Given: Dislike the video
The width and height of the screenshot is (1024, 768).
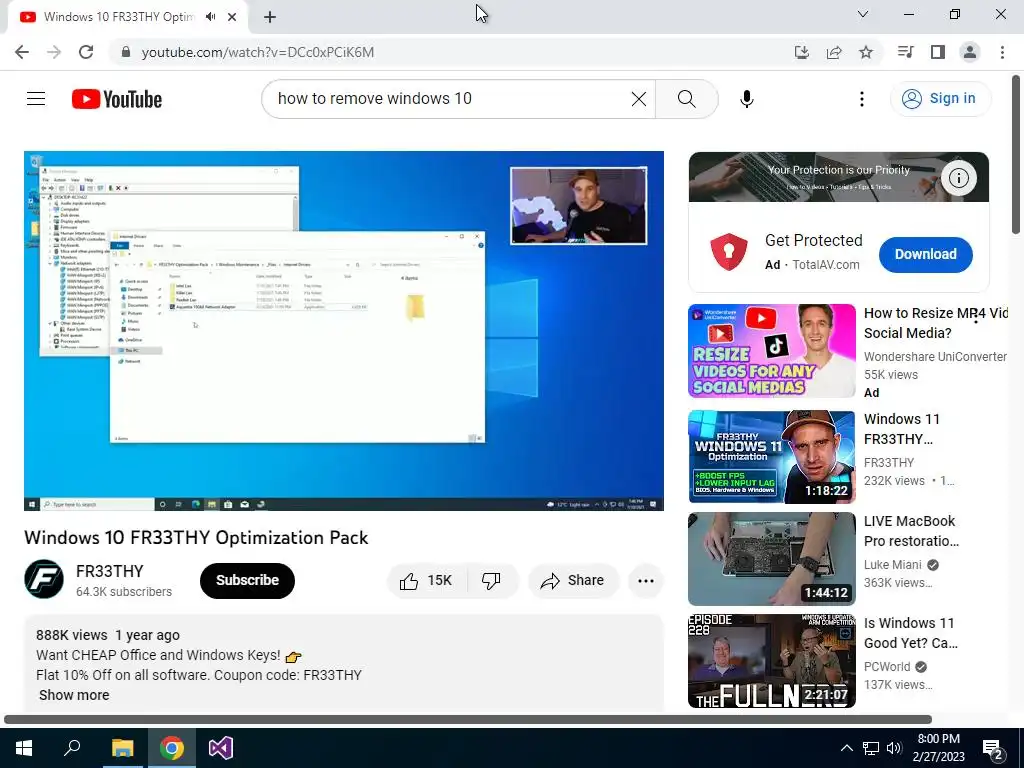Looking at the screenshot, I should click(x=491, y=580).
